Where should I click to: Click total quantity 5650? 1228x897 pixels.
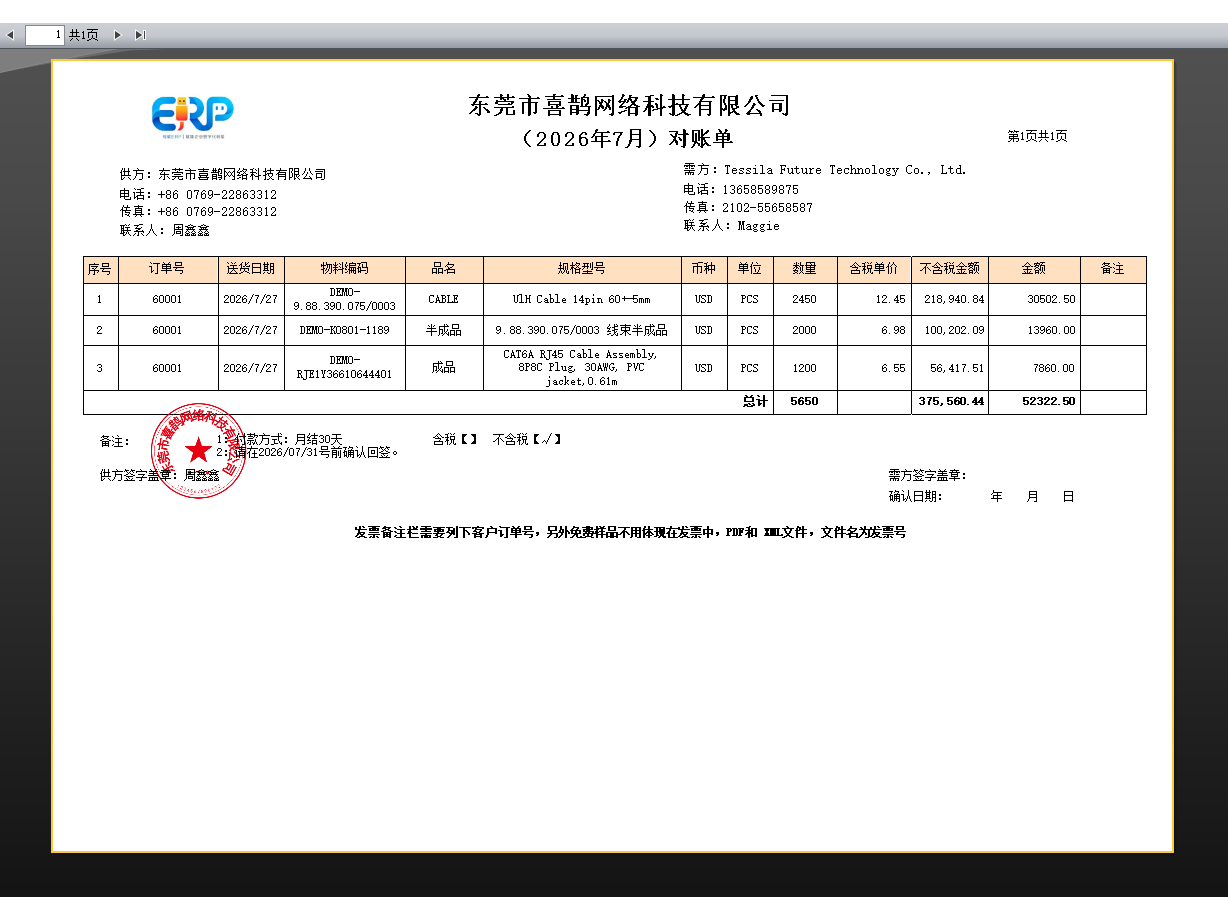(x=805, y=402)
